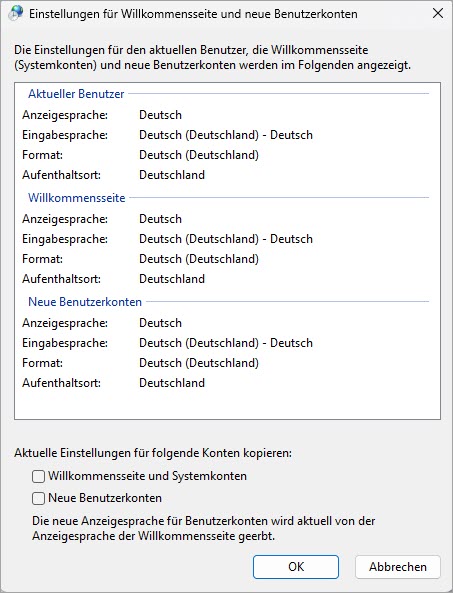
Task: Click the 'Aktuelle Einstellungen für folgende Konten kopieren' text
Action: (153, 453)
